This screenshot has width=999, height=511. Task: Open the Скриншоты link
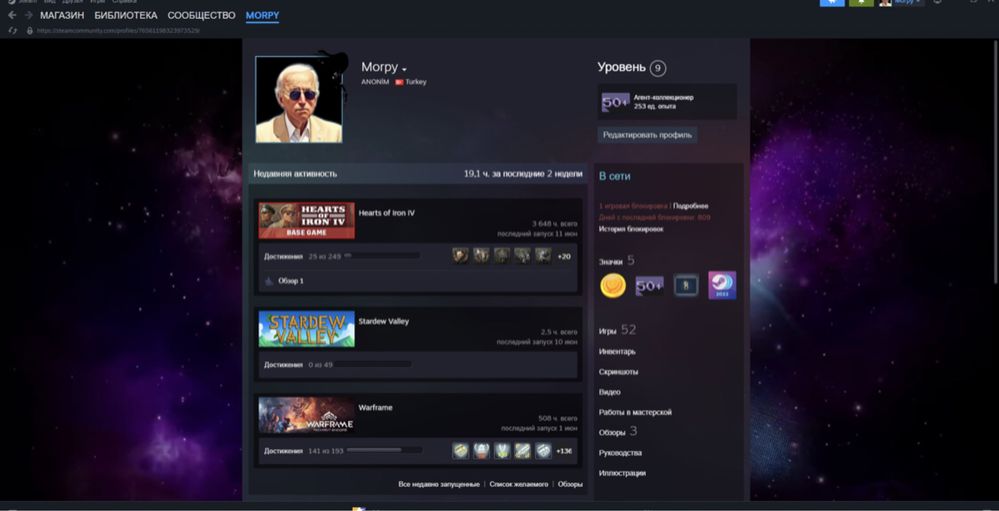pyautogui.click(x=619, y=372)
